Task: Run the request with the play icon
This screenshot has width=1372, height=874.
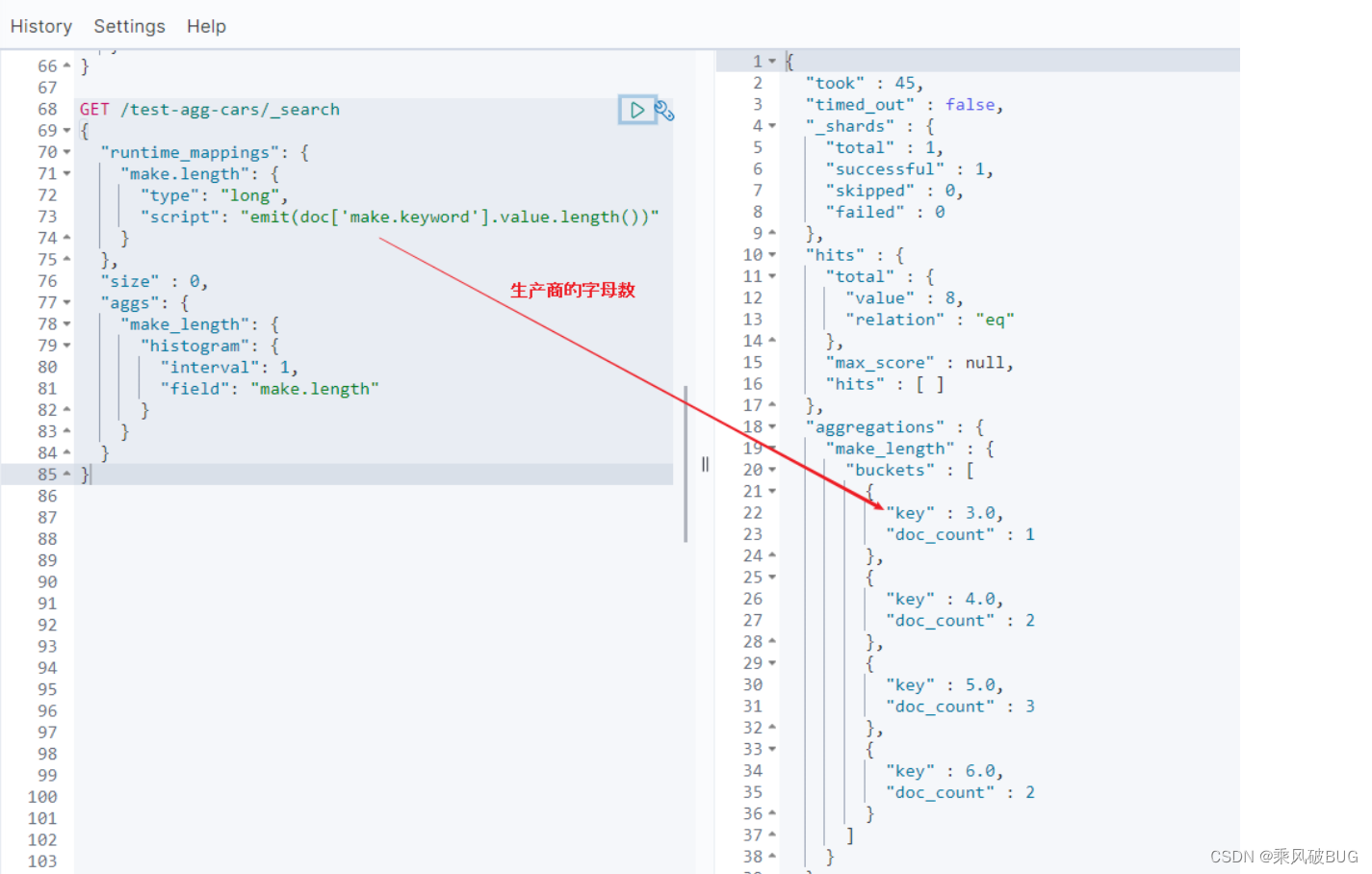Action: click(636, 110)
